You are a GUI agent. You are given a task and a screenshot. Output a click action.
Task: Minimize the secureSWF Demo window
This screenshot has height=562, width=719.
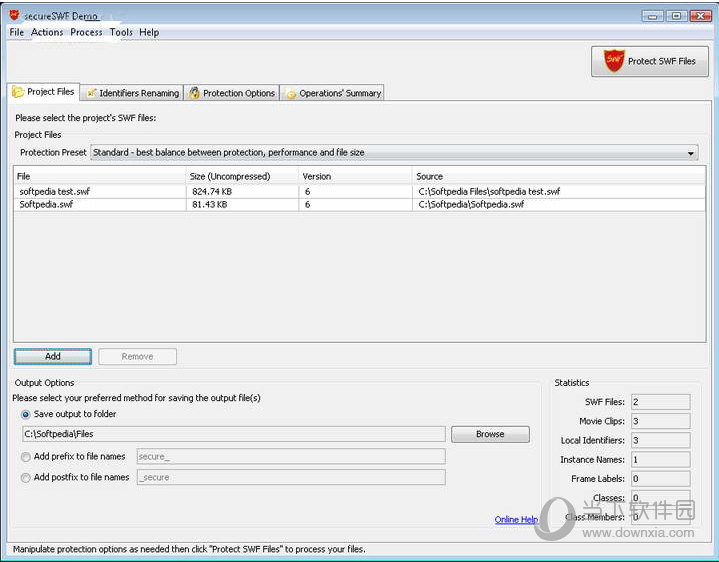653,16
